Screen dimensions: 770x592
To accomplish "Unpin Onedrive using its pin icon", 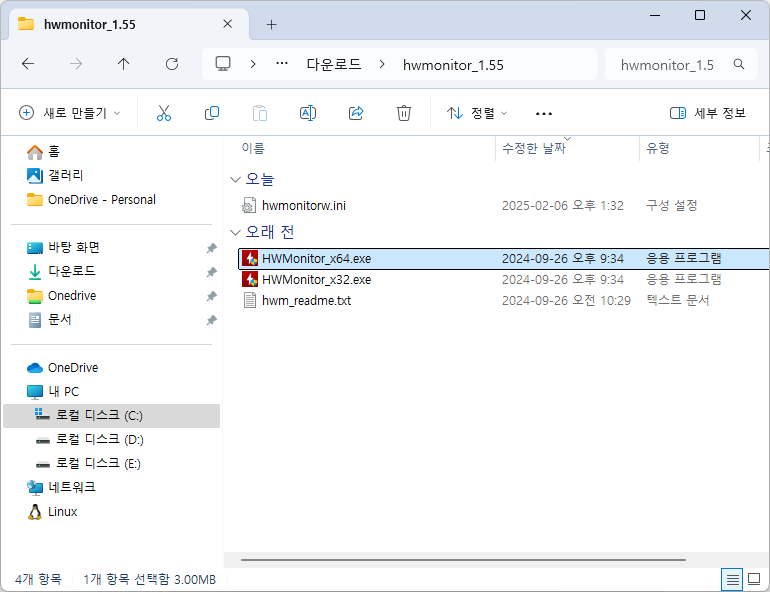I will (212, 296).
